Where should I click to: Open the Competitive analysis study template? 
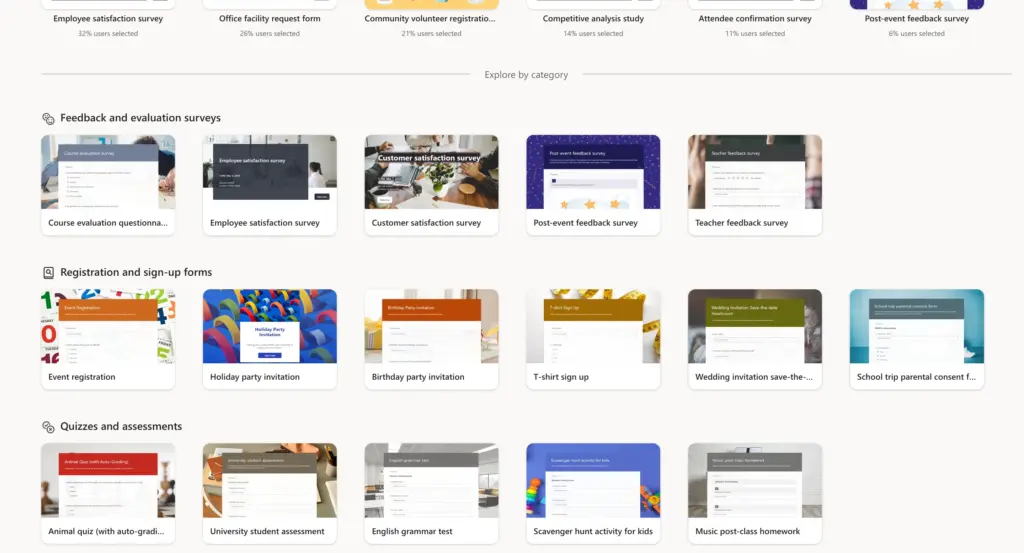click(593, 19)
